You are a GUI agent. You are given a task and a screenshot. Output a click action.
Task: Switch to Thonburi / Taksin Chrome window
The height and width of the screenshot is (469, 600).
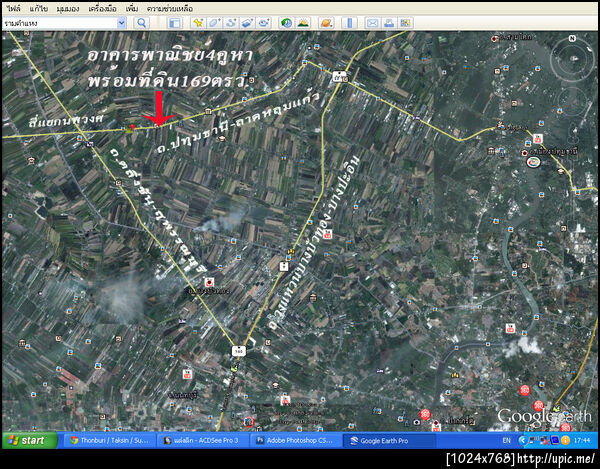[x=109, y=440]
